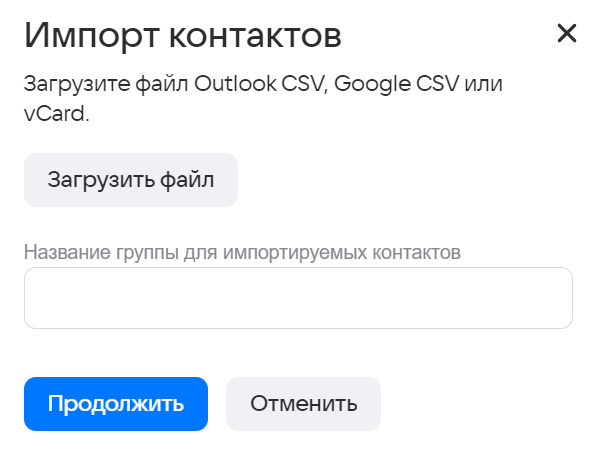
Task: Click the gray Загрузить файл upload button
Action: [131, 180]
